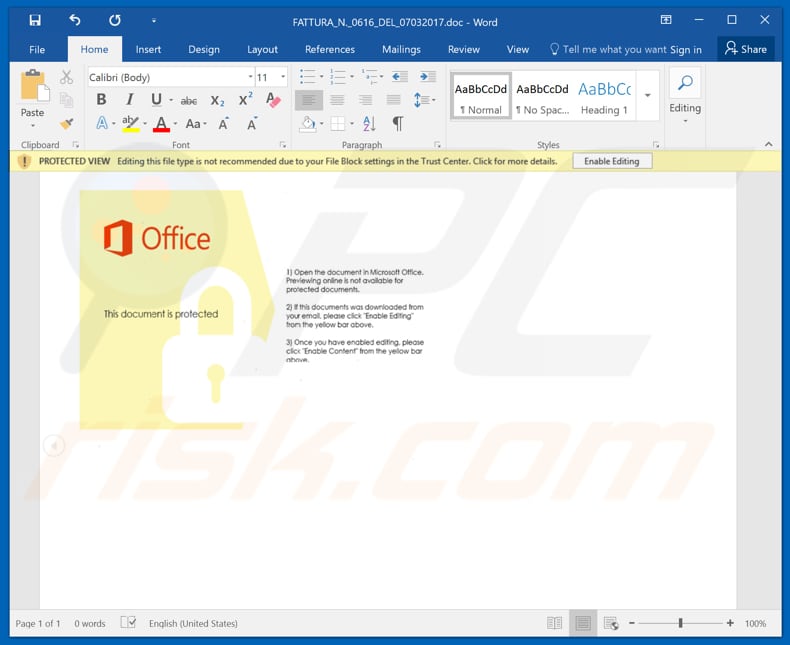Click the Save icon in title bar
This screenshot has width=790, height=645.
35,20
